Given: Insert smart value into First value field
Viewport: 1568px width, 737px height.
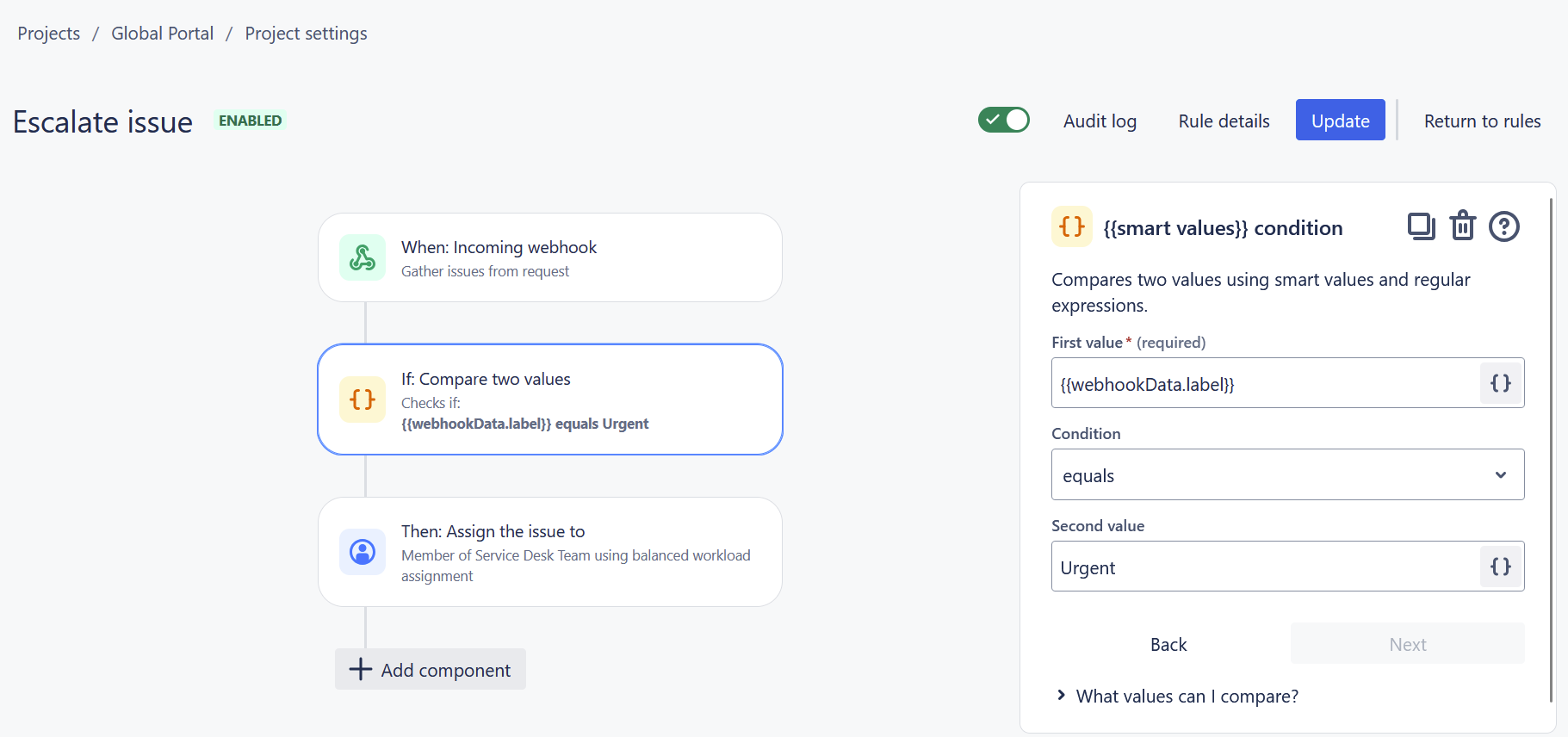Looking at the screenshot, I should click(1500, 383).
